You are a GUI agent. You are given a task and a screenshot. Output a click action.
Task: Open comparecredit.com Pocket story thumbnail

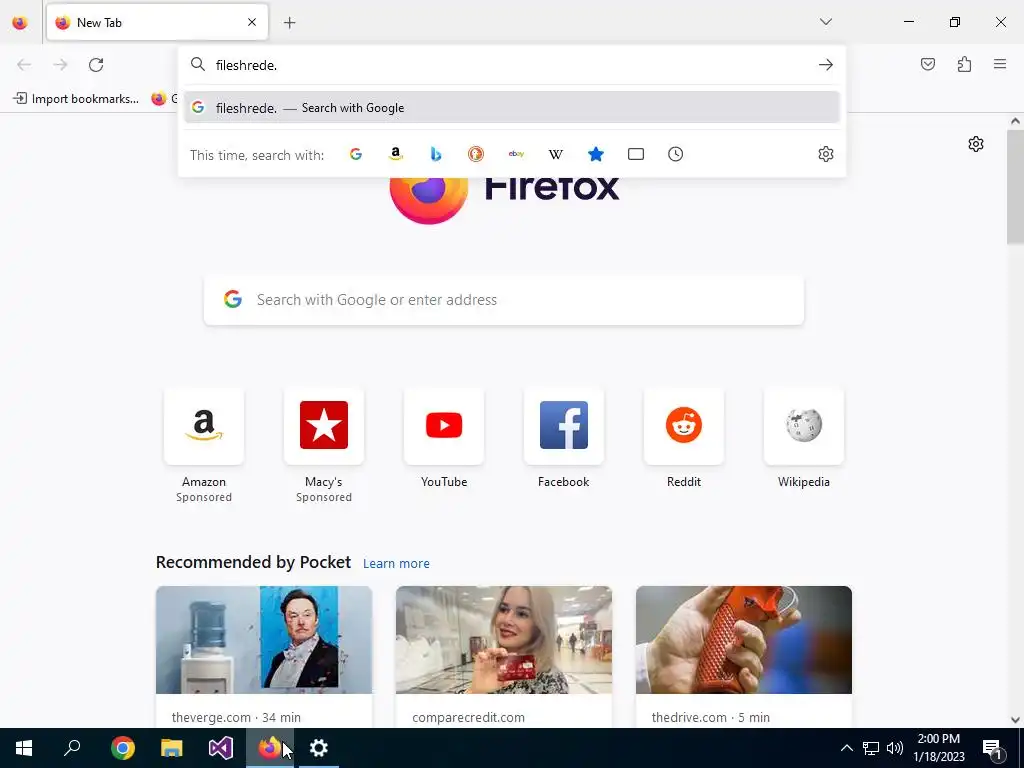(504, 639)
